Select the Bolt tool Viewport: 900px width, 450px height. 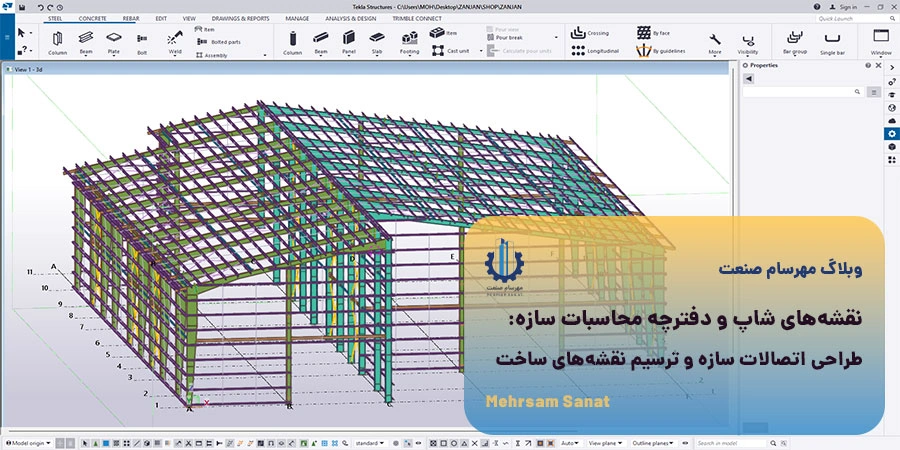point(142,42)
